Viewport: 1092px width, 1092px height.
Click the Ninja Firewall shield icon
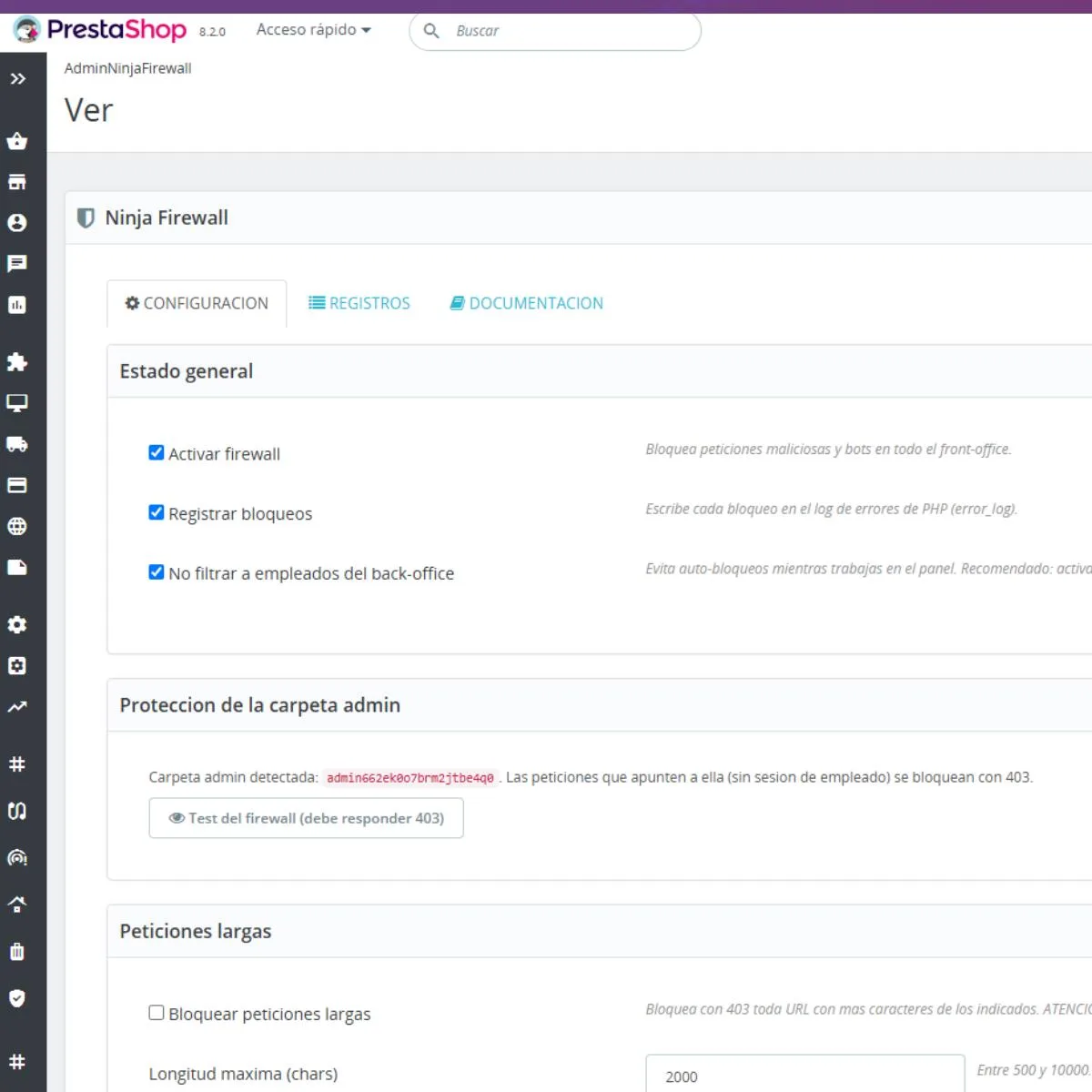pyautogui.click(x=86, y=218)
